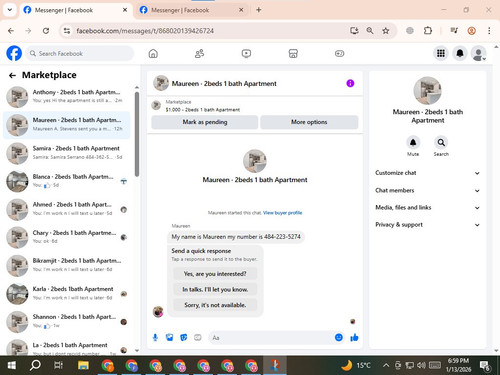
Task: Expand the Customize chat section
Action: (x=427, y=173)
